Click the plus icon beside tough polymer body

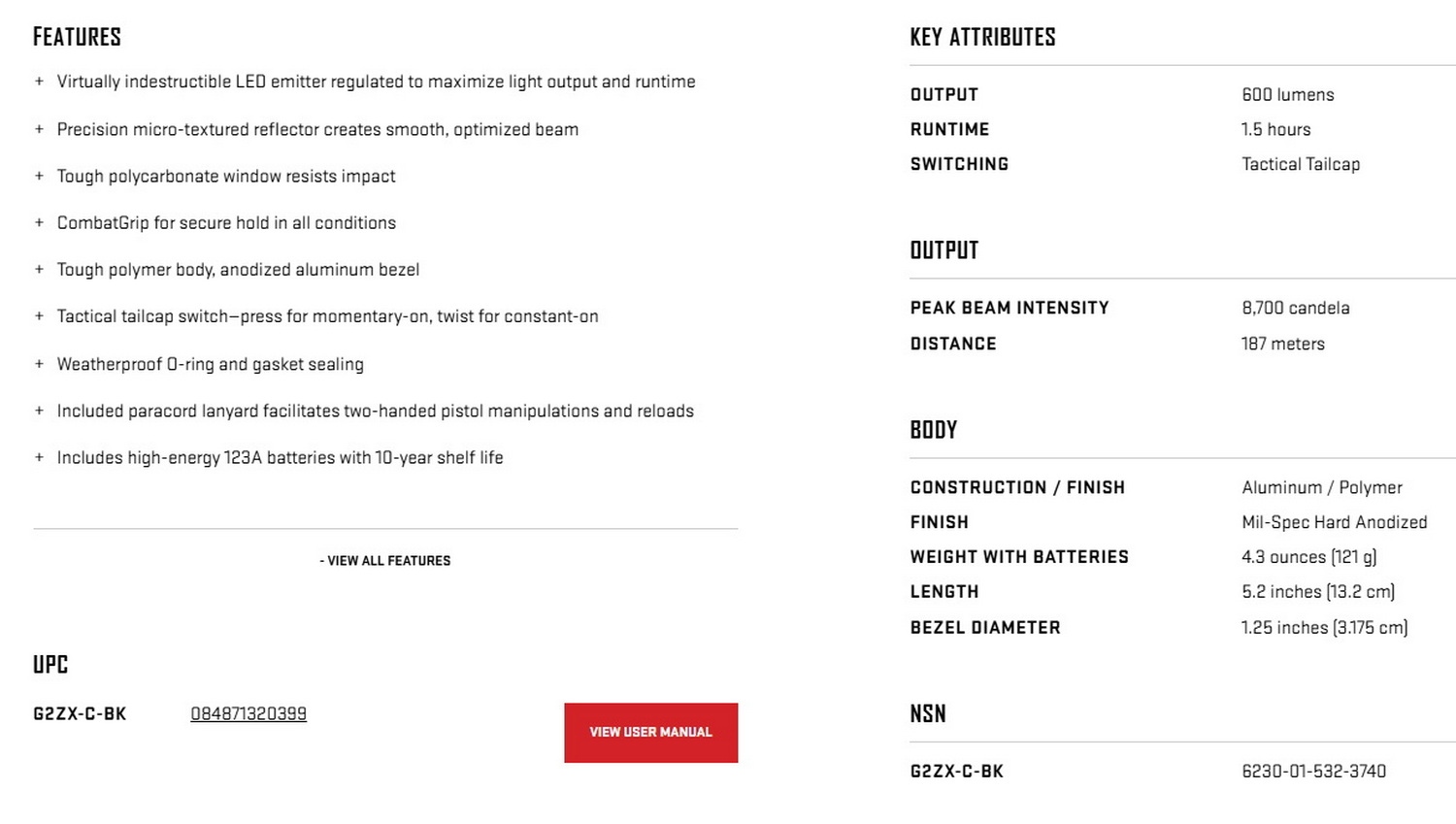(39, 269)
